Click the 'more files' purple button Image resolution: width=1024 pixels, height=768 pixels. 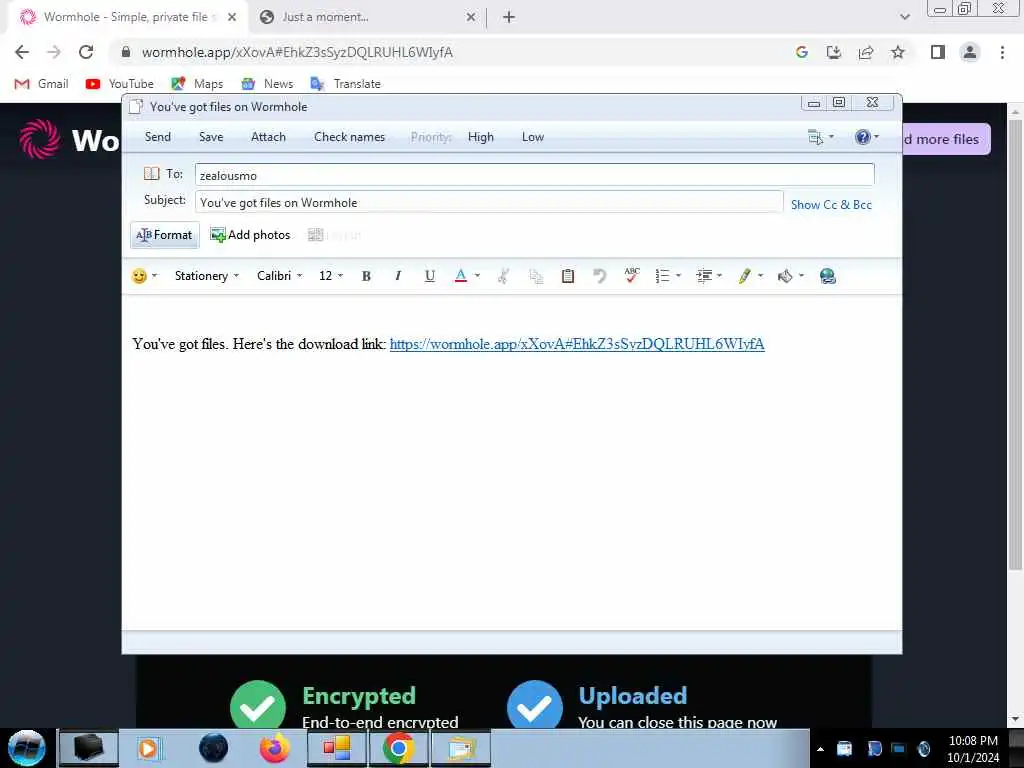[x=946, y=139]
